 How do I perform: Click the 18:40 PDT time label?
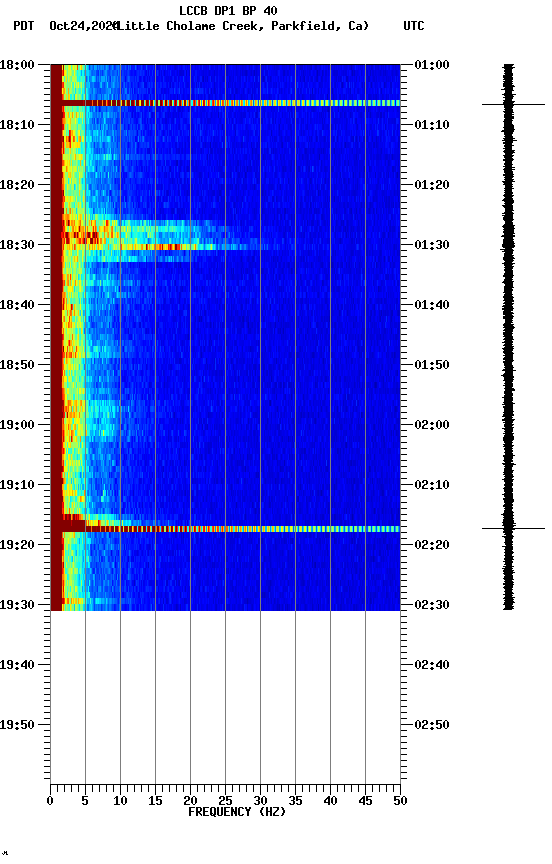point(17,305)
